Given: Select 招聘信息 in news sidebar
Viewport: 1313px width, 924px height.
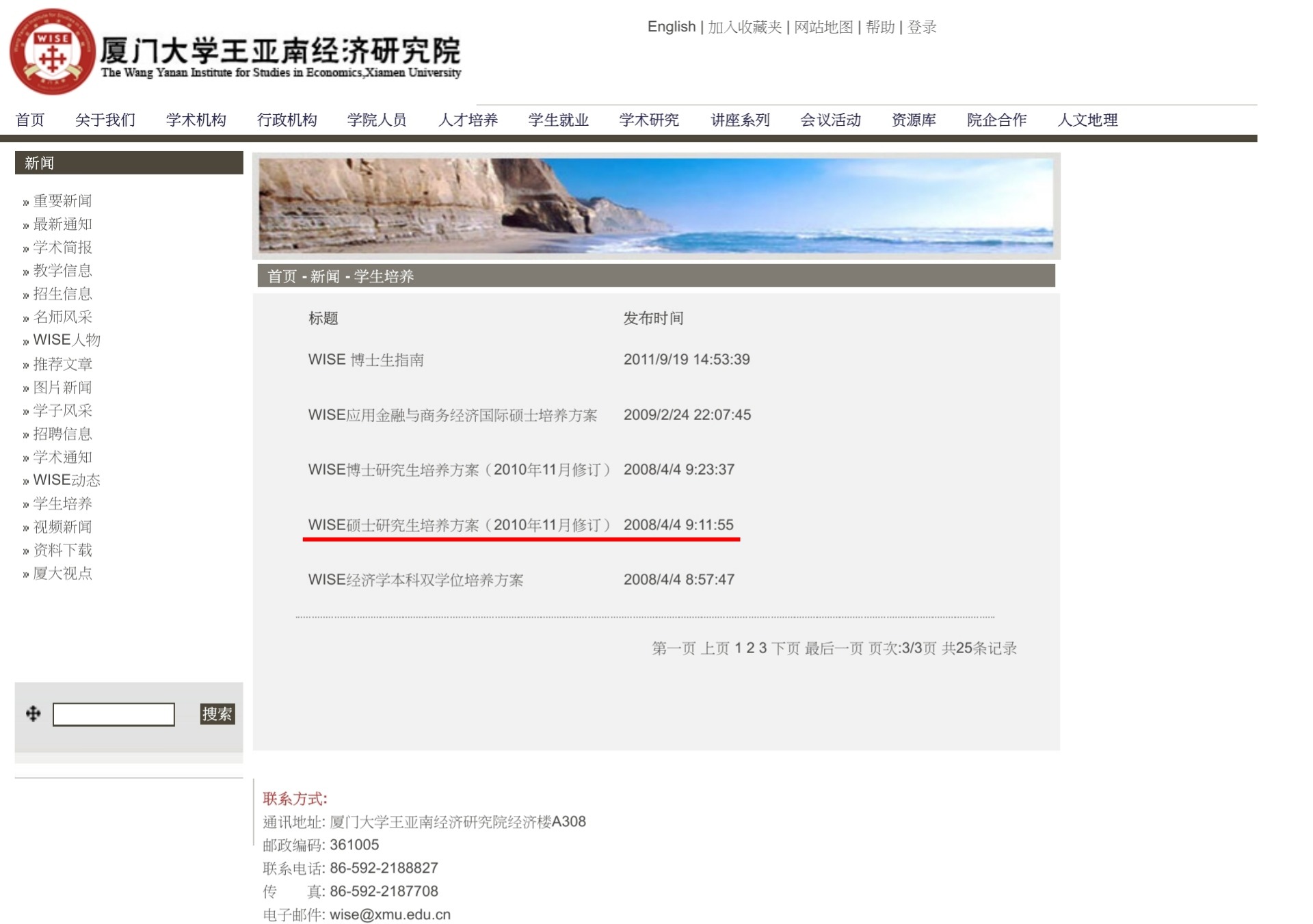Looking at the screenshot, I should click(62, 434).
